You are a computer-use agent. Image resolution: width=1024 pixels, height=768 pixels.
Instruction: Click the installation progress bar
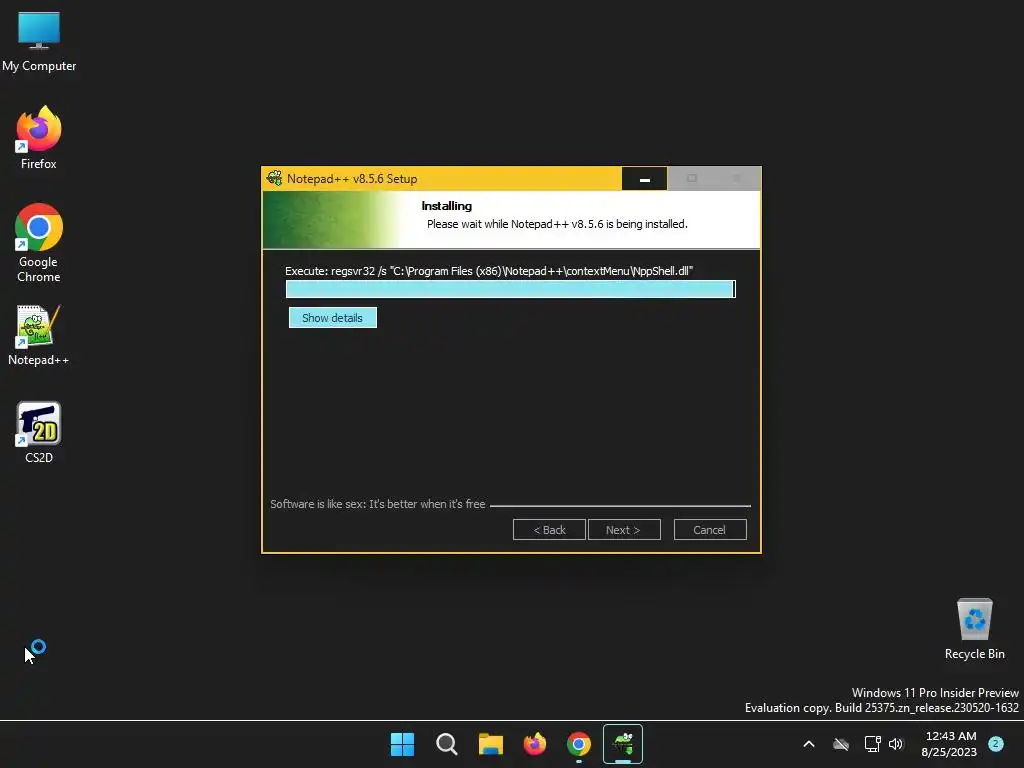pyautogui.click(x=511, y=289)
